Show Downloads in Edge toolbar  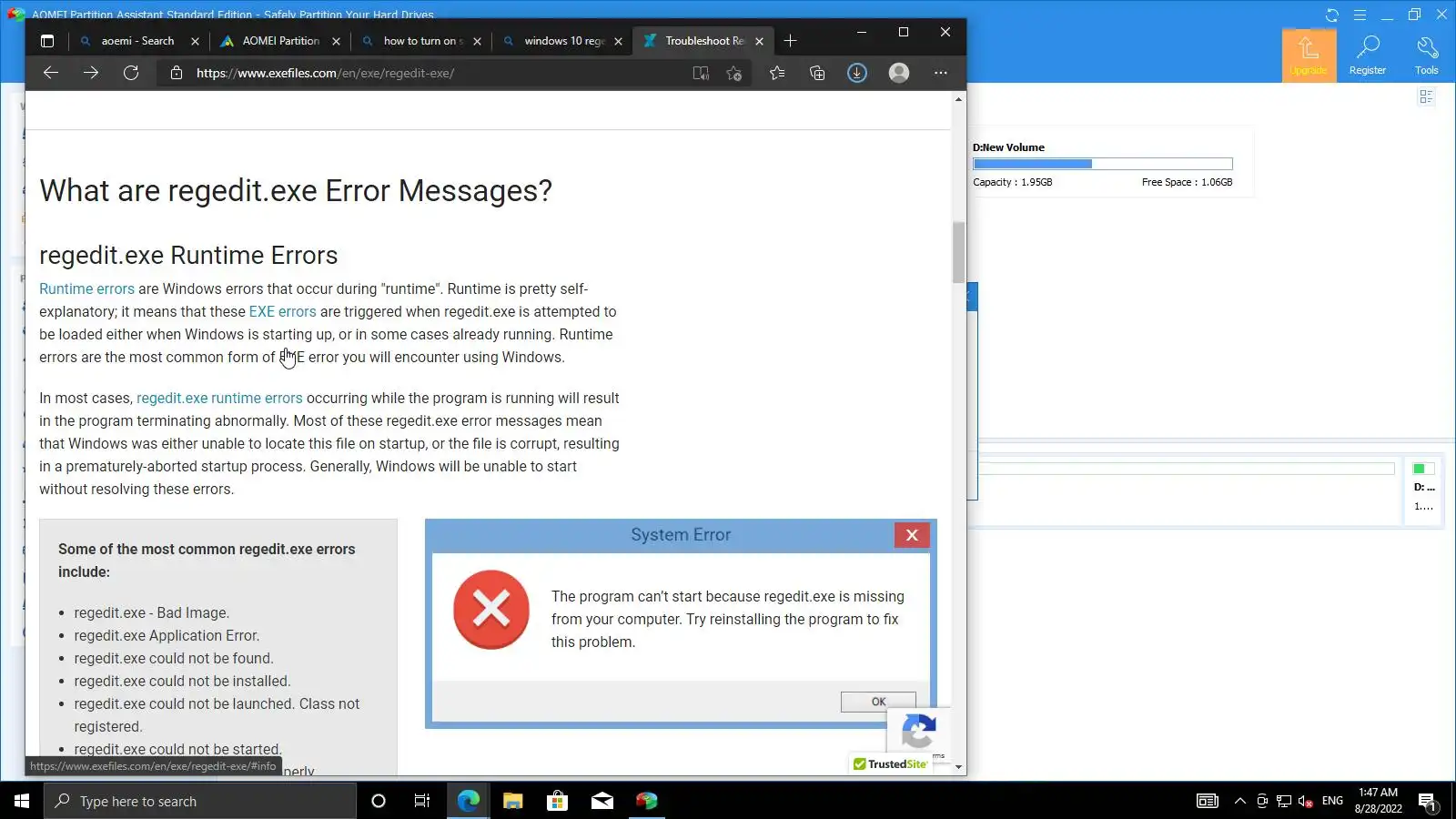click(x=857, y=73)
